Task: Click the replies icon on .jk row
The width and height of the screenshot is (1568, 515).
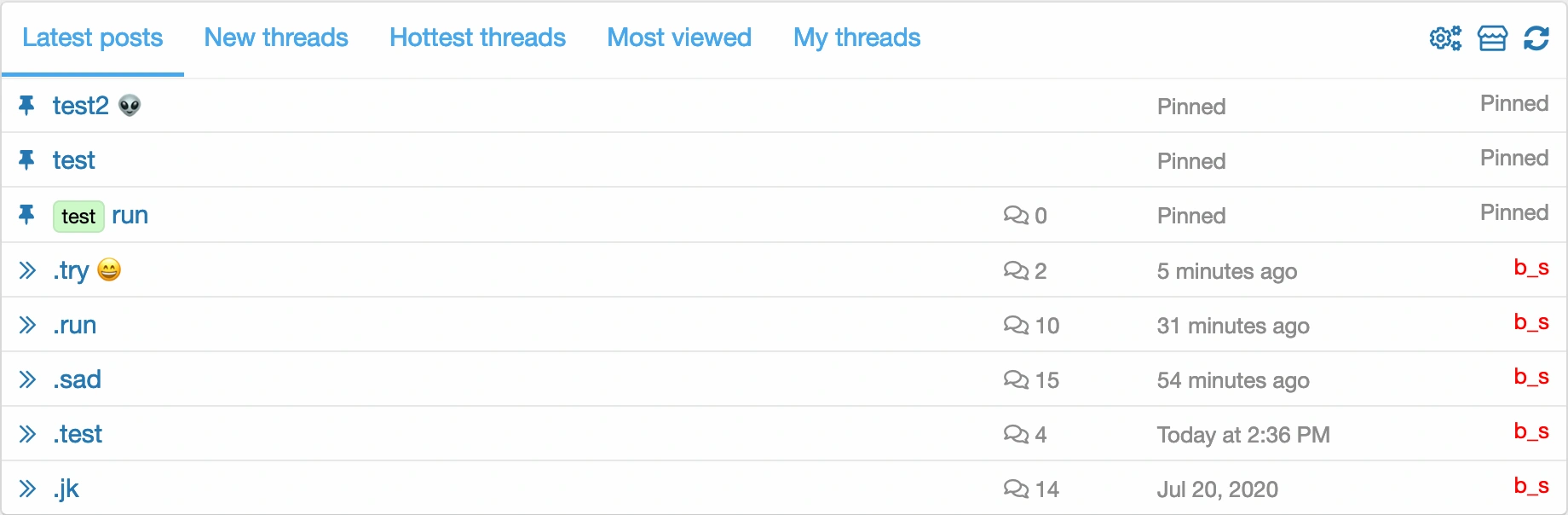Action: (x=1016, y=489)
